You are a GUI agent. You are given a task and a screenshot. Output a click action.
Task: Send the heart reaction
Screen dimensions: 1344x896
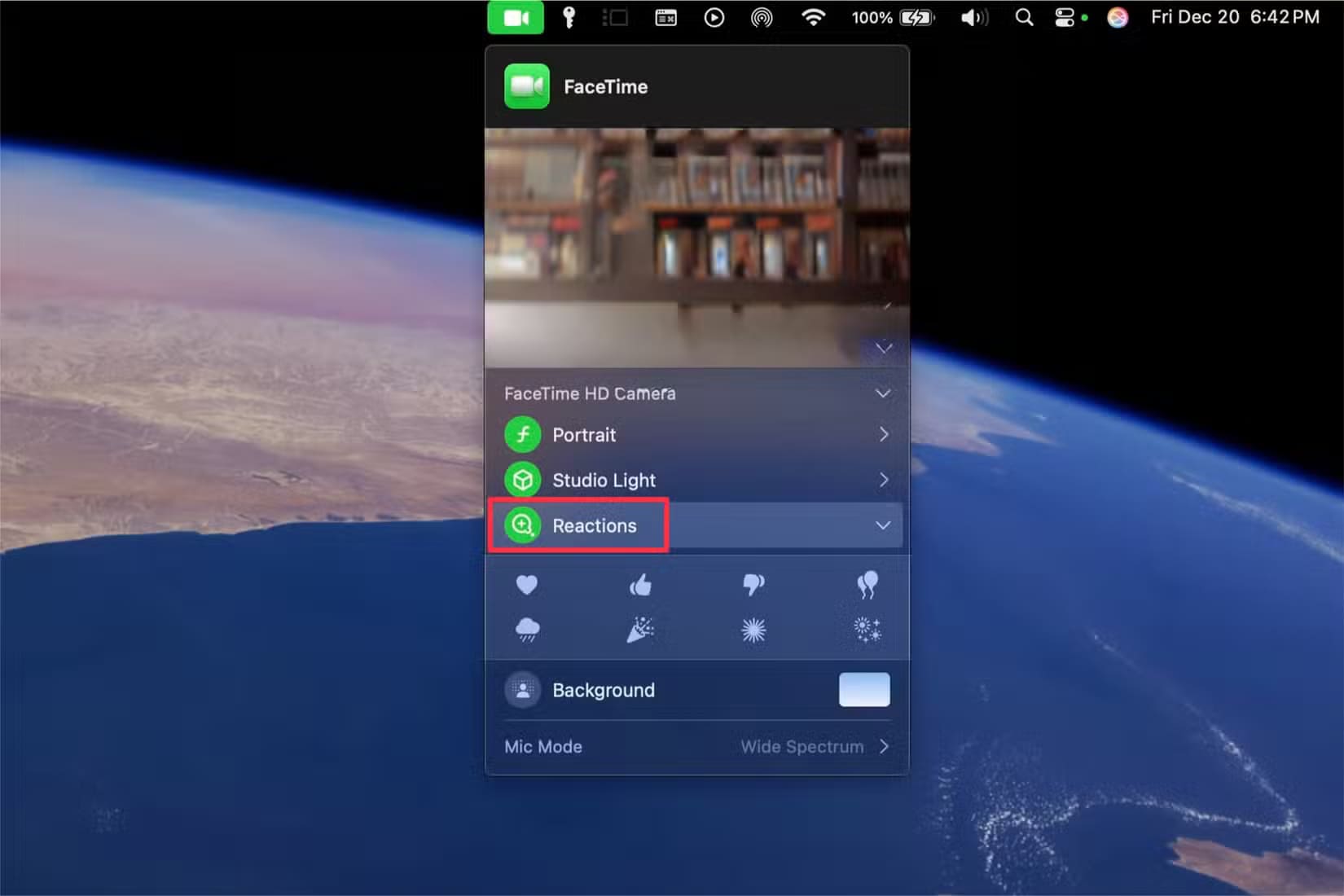click(x=526, y=585)
